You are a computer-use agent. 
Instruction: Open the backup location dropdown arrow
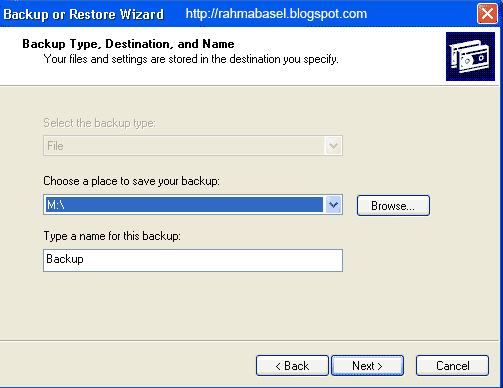coord(333,205)
